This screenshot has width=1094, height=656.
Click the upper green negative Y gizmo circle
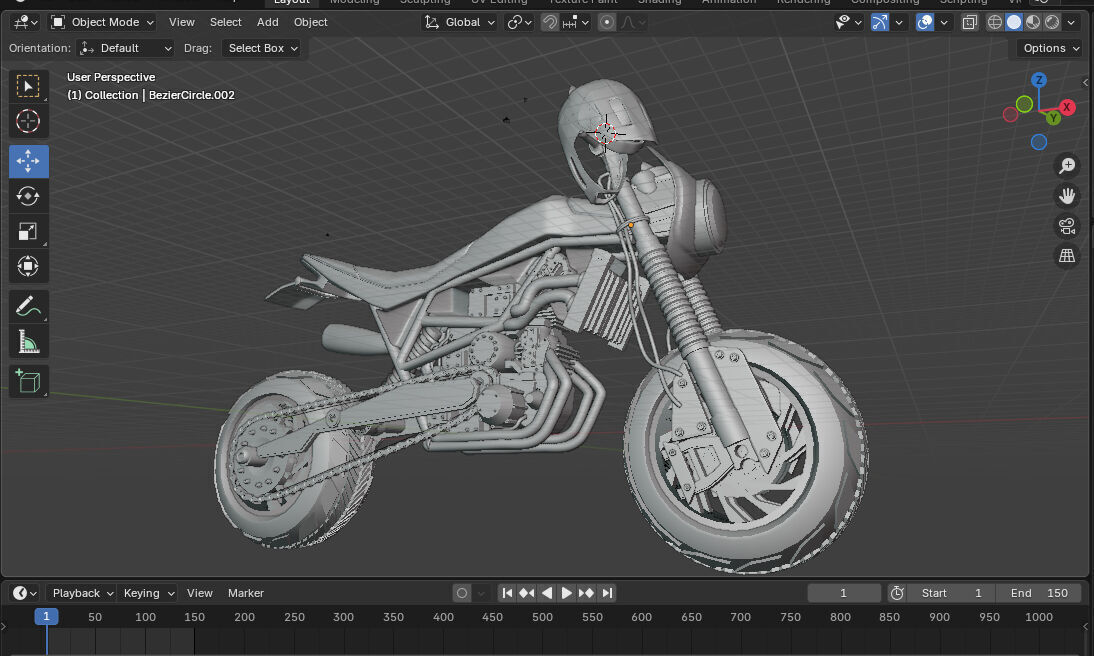[1024, 104]
